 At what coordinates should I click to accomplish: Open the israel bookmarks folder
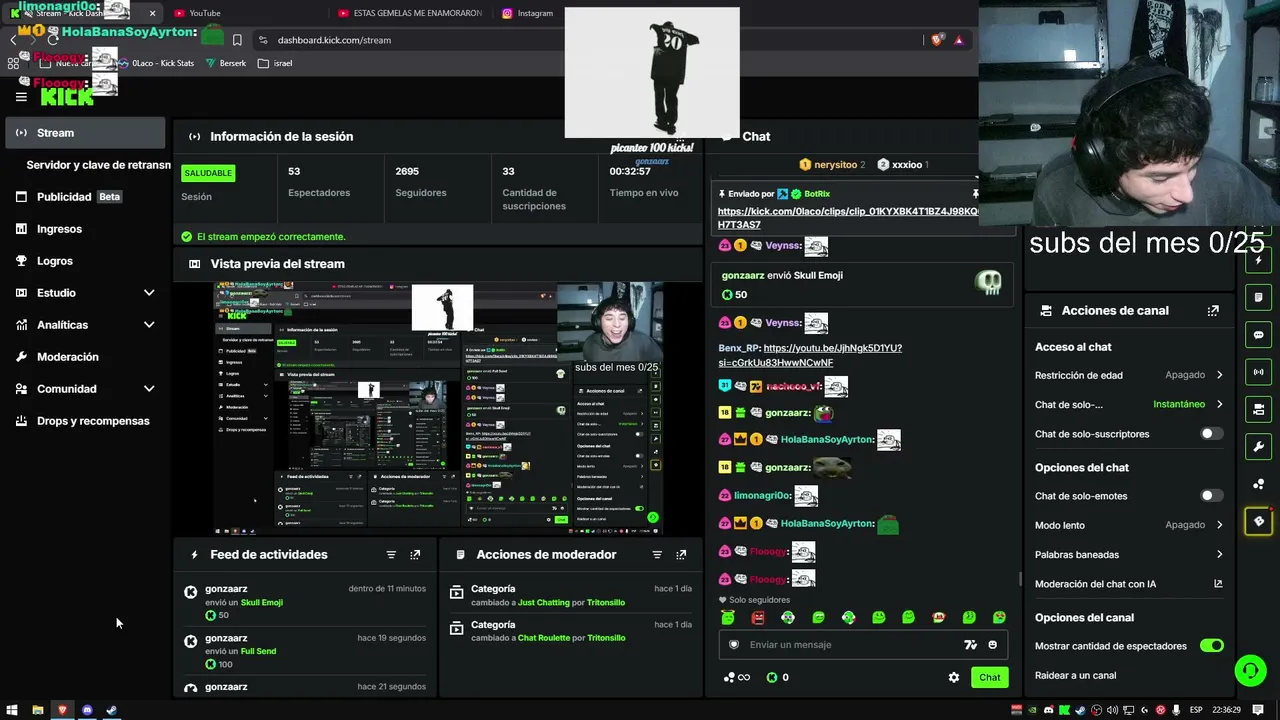point(275,63)
